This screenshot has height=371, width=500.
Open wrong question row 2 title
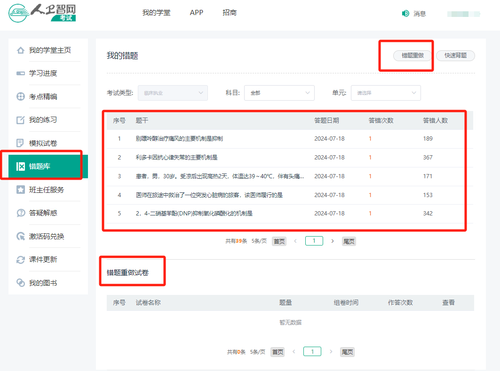[x=176, y=157]
